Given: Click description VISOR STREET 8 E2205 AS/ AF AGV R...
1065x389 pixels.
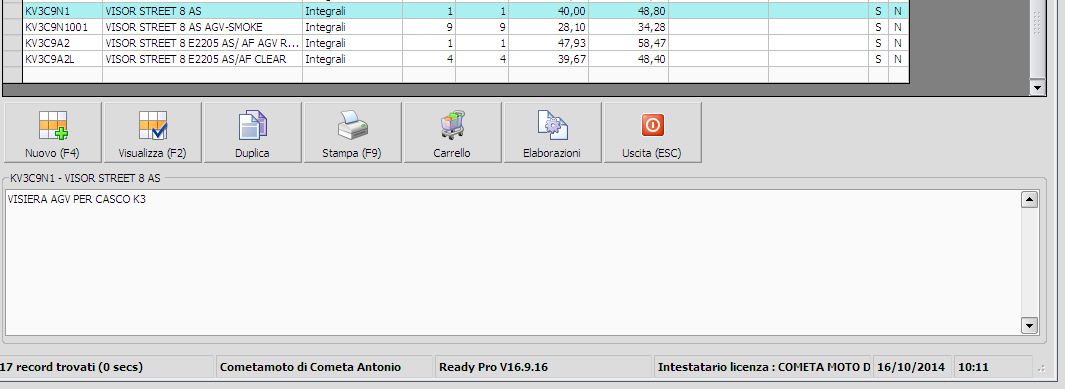Looking at the screenshot, I should pyautogui.click(x=202, y=43).
